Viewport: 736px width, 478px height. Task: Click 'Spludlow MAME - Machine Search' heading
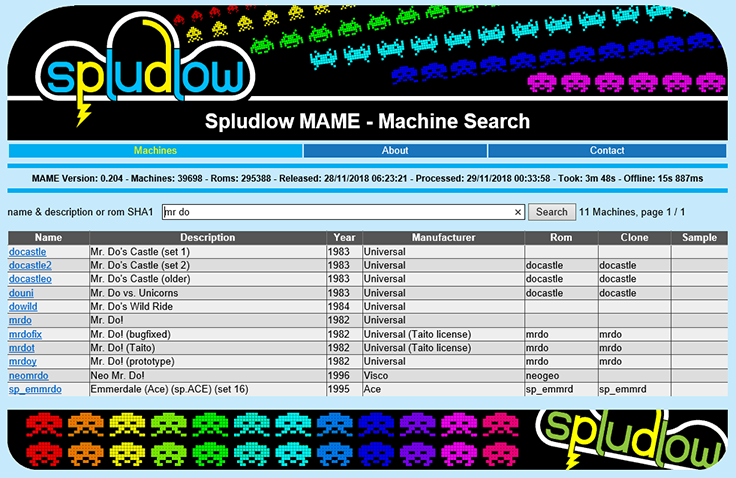point(368,121)
